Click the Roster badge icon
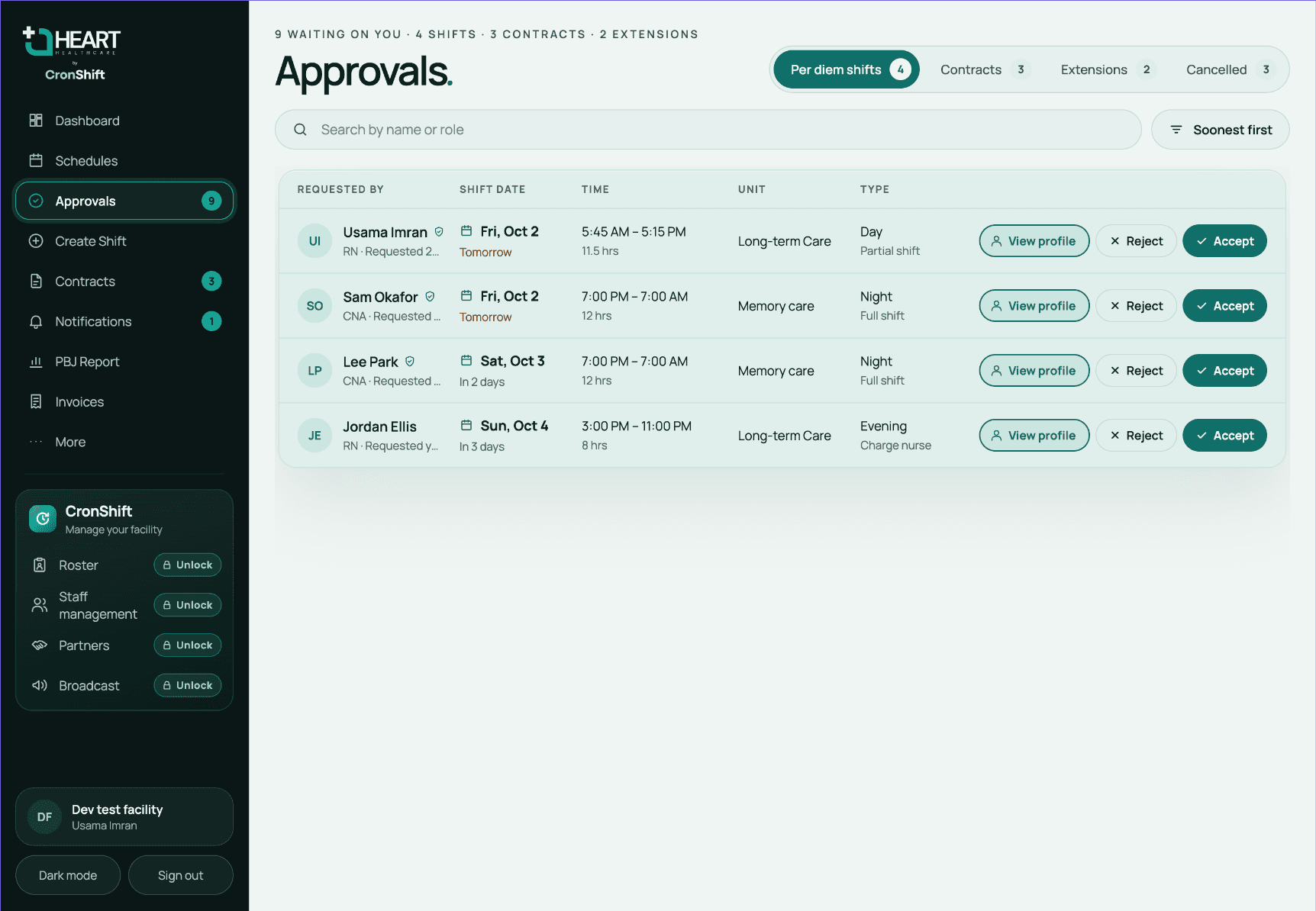 40,565
